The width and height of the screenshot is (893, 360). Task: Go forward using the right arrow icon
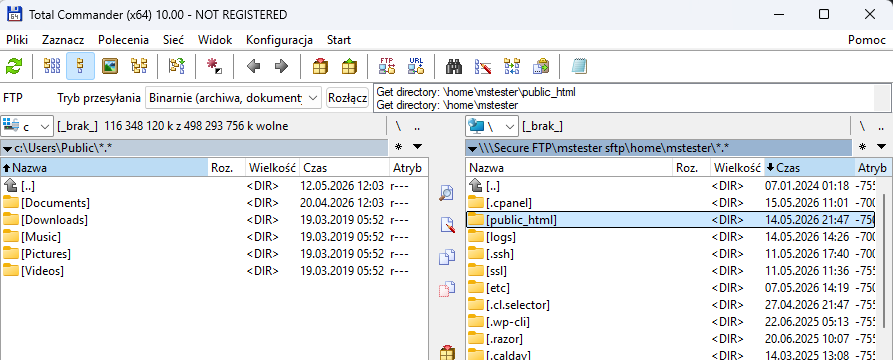[281, 66]
